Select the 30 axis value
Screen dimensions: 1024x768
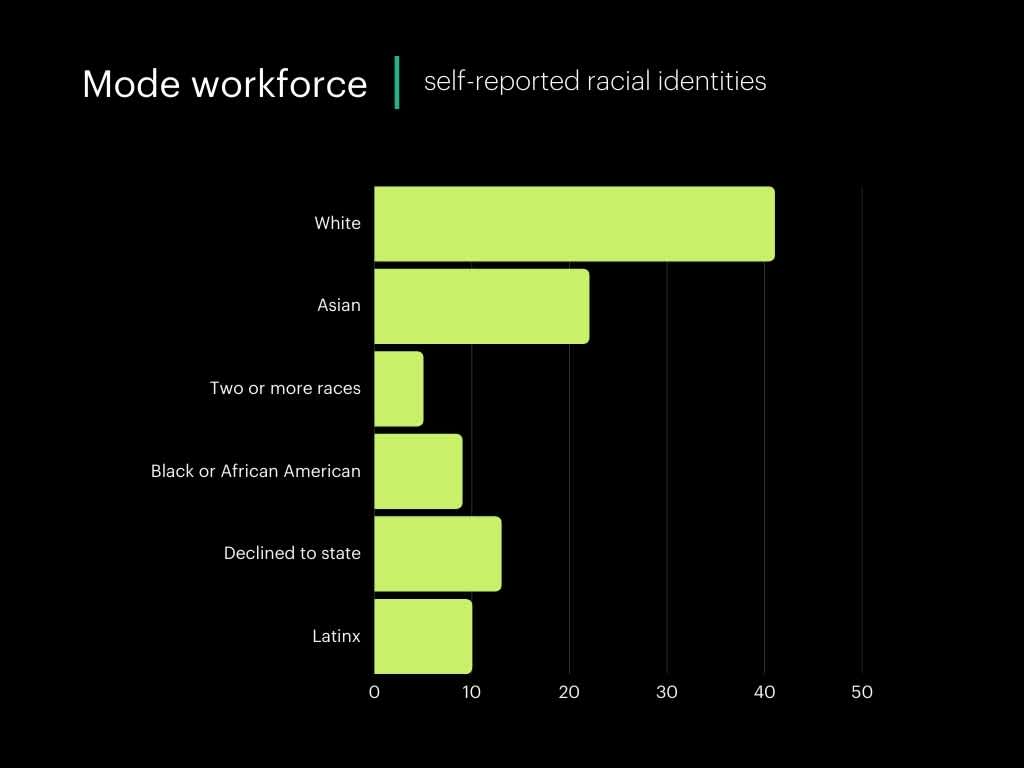666,690
